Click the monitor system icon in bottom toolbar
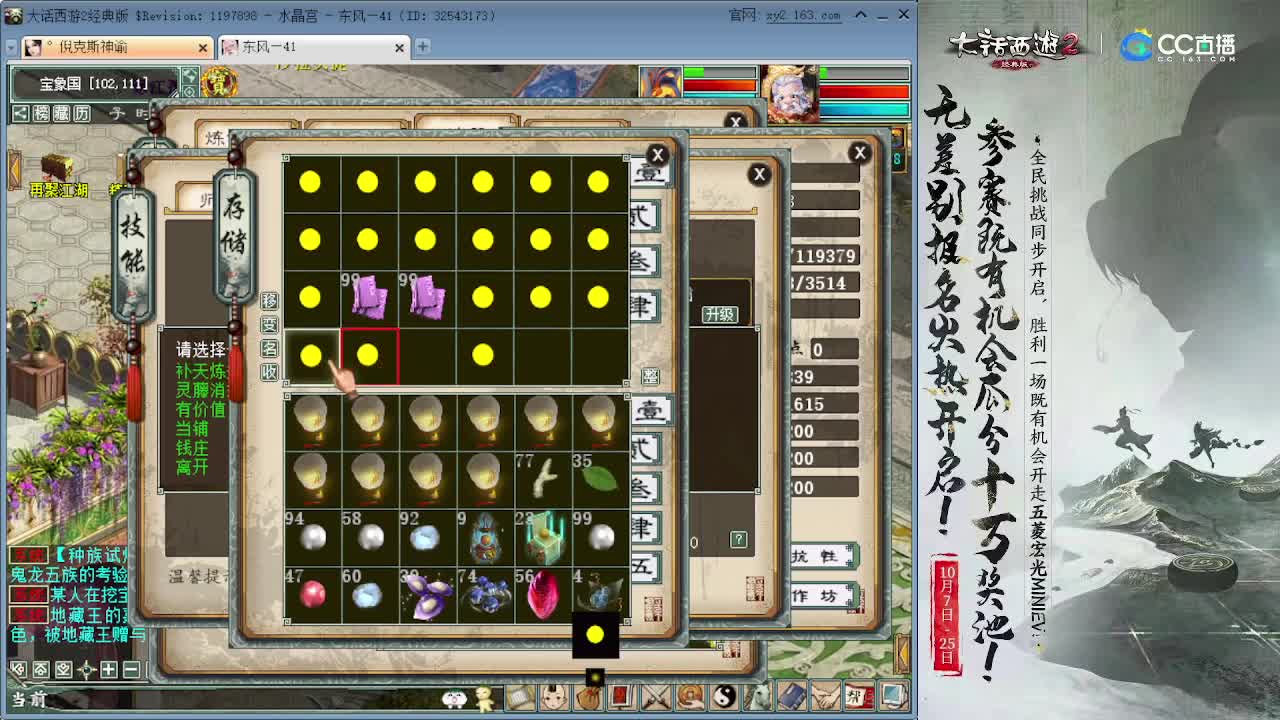Screen dimensions: 1280x720 pos(893,697)
